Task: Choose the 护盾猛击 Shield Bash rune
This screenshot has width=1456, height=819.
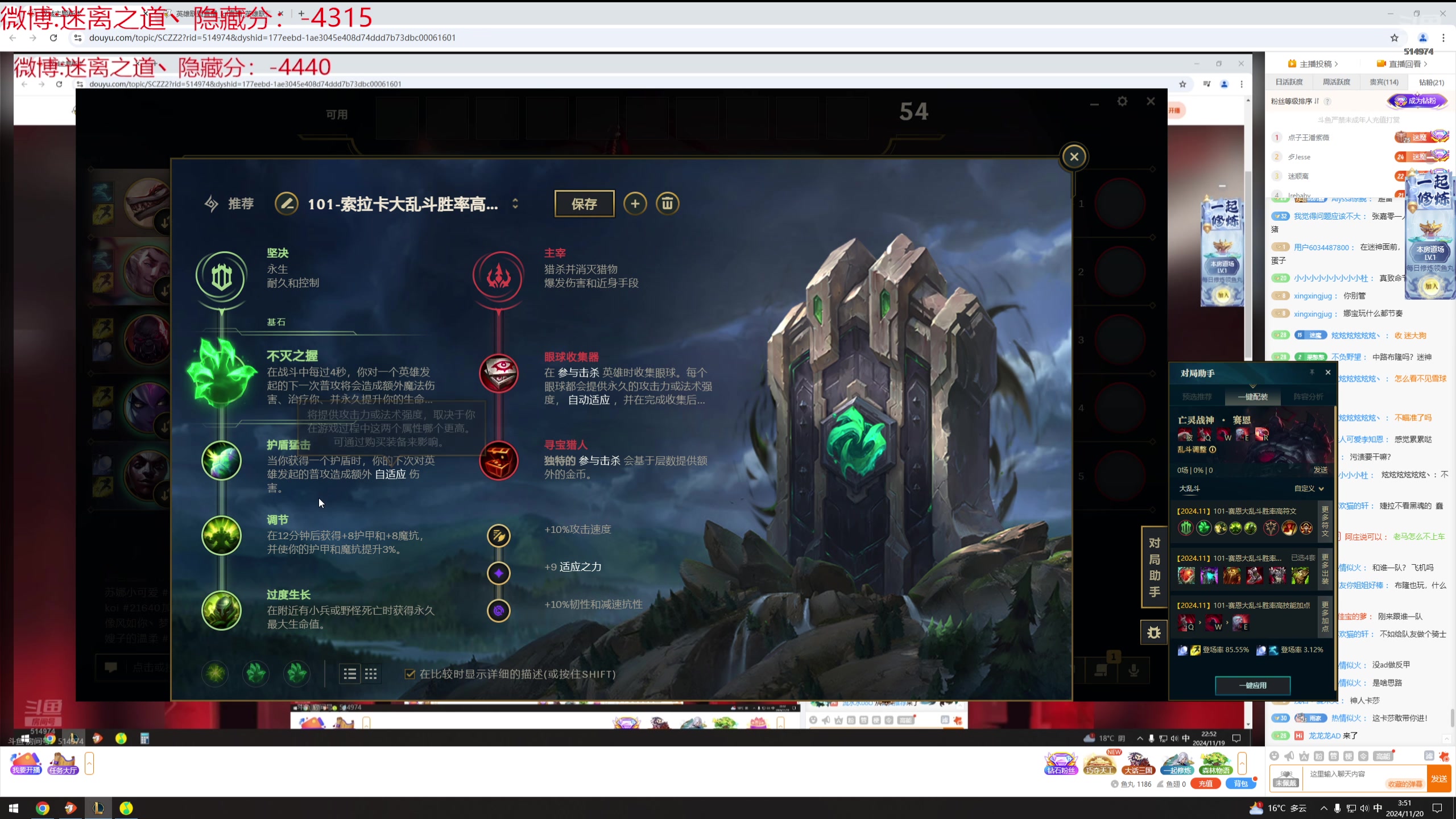Action: 222,460
